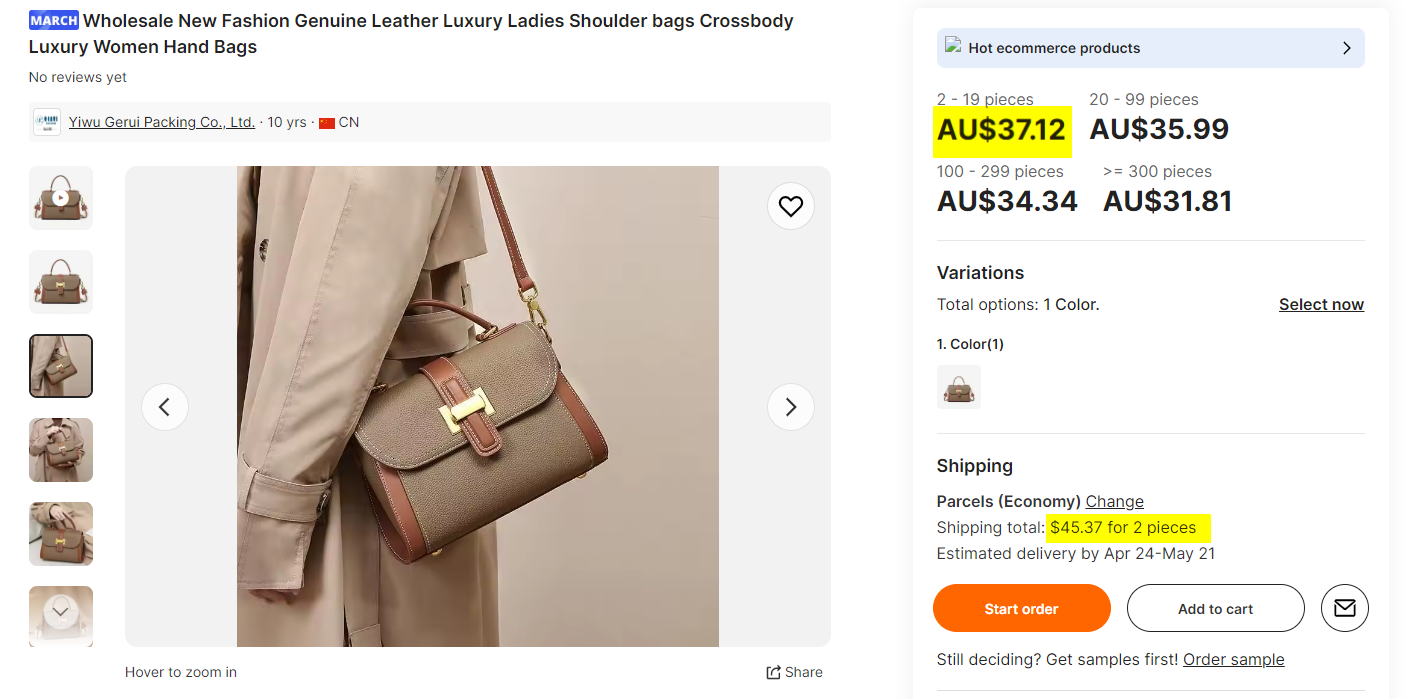
Task: Show next product image
Action: (791, 407)
